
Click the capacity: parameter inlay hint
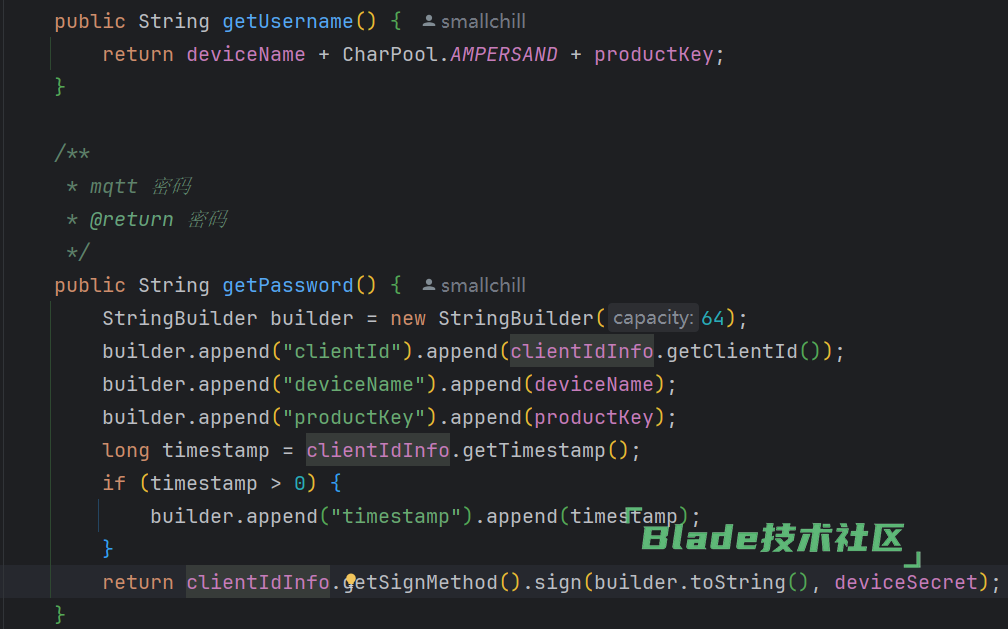[x=652, y=318]
